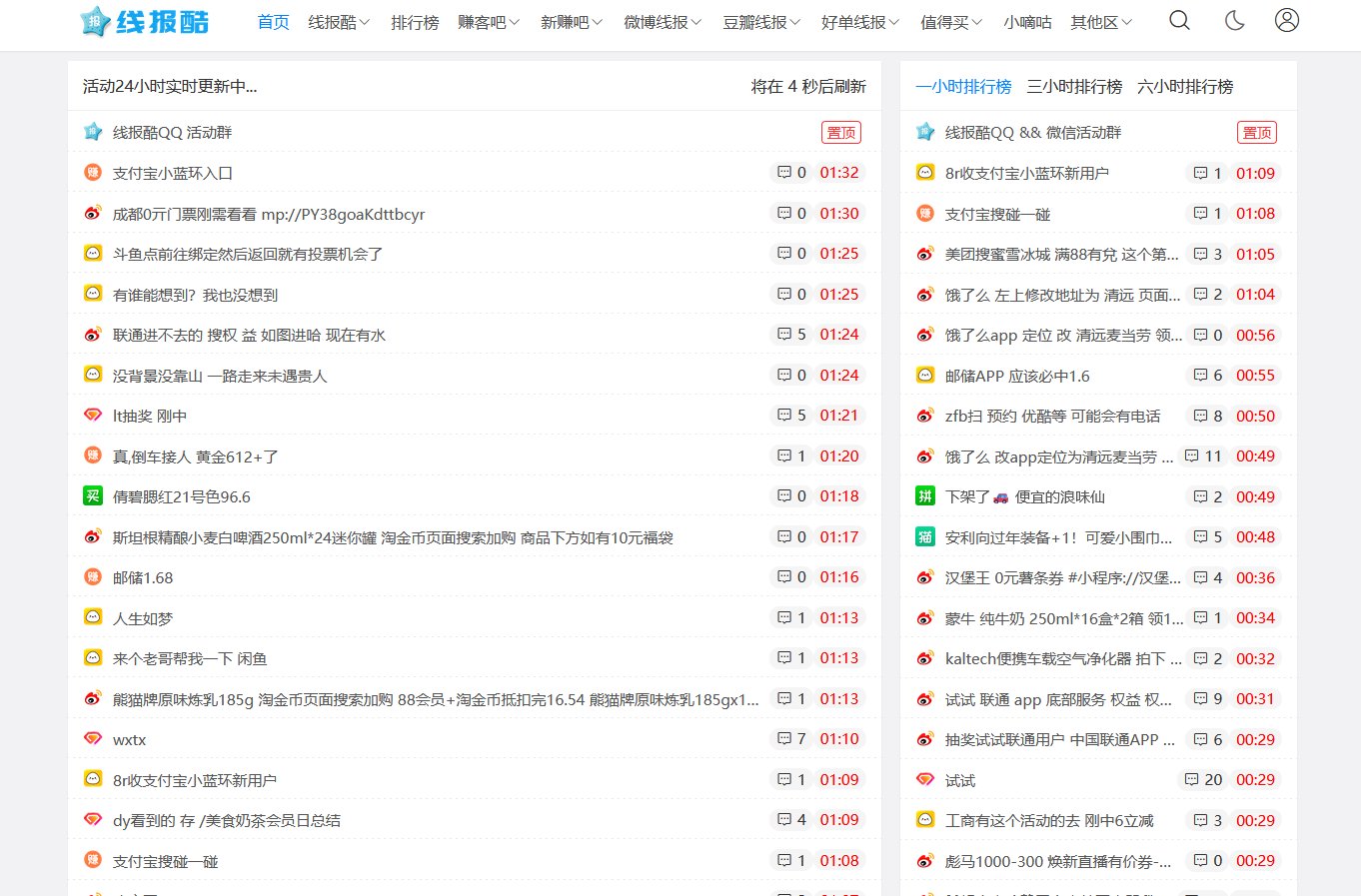Open post 有谁能想到?我也没想到
Image resolution: width=1361 pixels, height=896 pixels.
click(195, 295)
